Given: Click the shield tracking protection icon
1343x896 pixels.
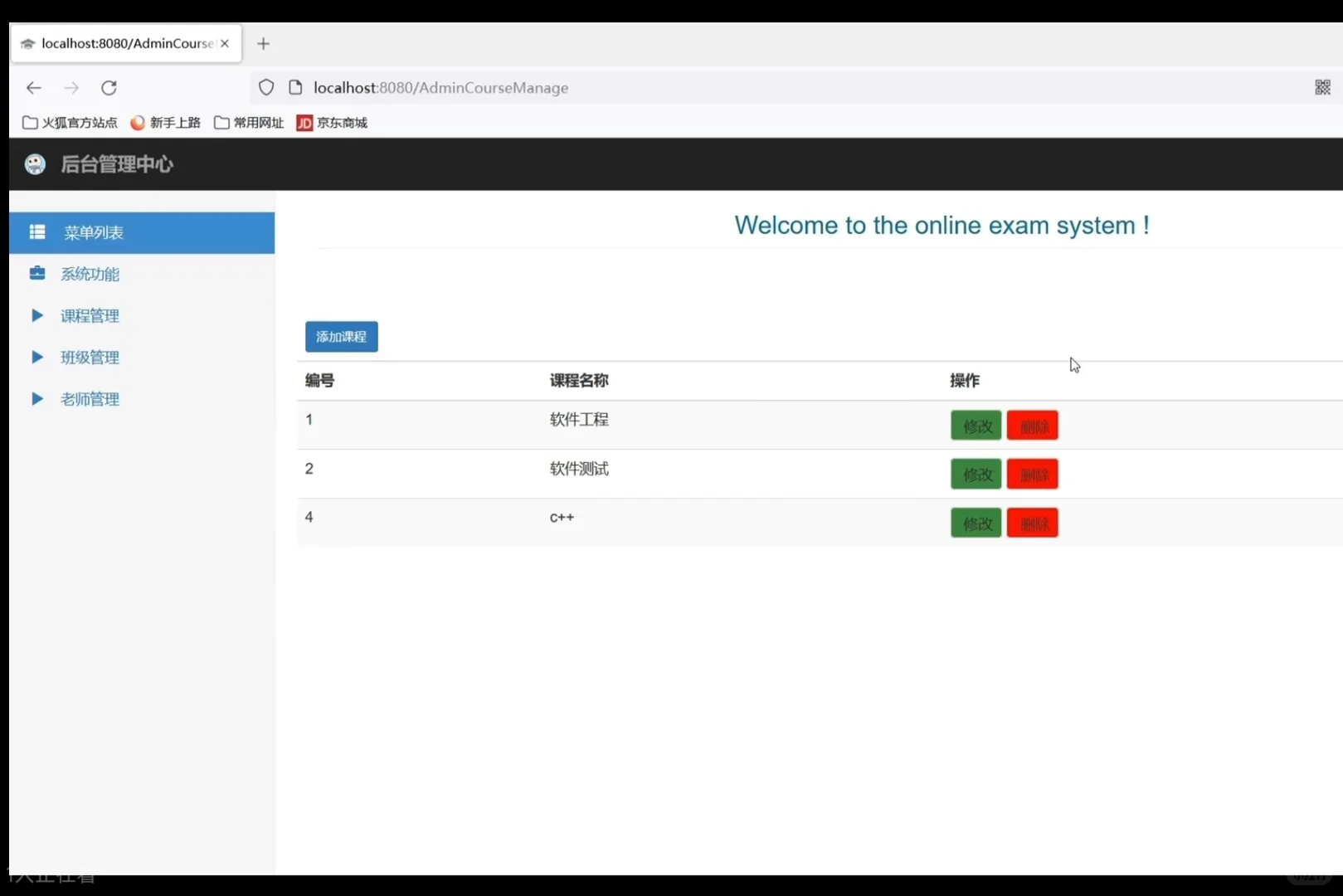Looking at the screenshot, I should pos(266,88).
